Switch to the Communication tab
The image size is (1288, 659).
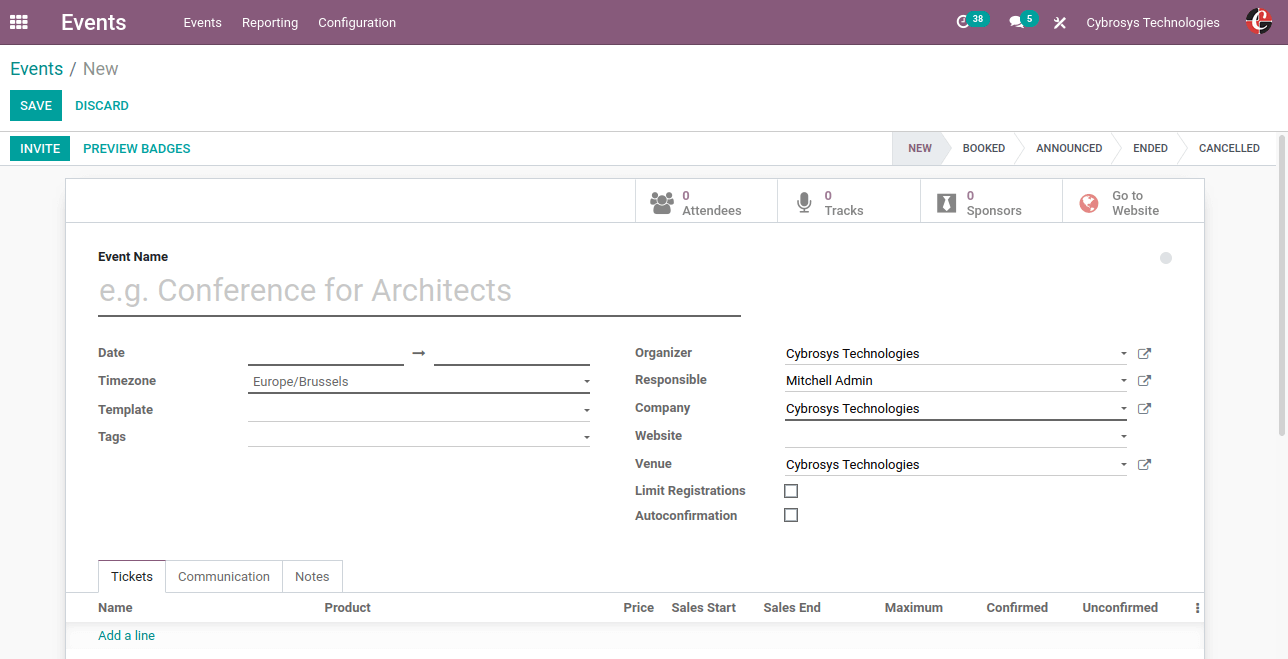pyautogui.click(x=224, y=576)
